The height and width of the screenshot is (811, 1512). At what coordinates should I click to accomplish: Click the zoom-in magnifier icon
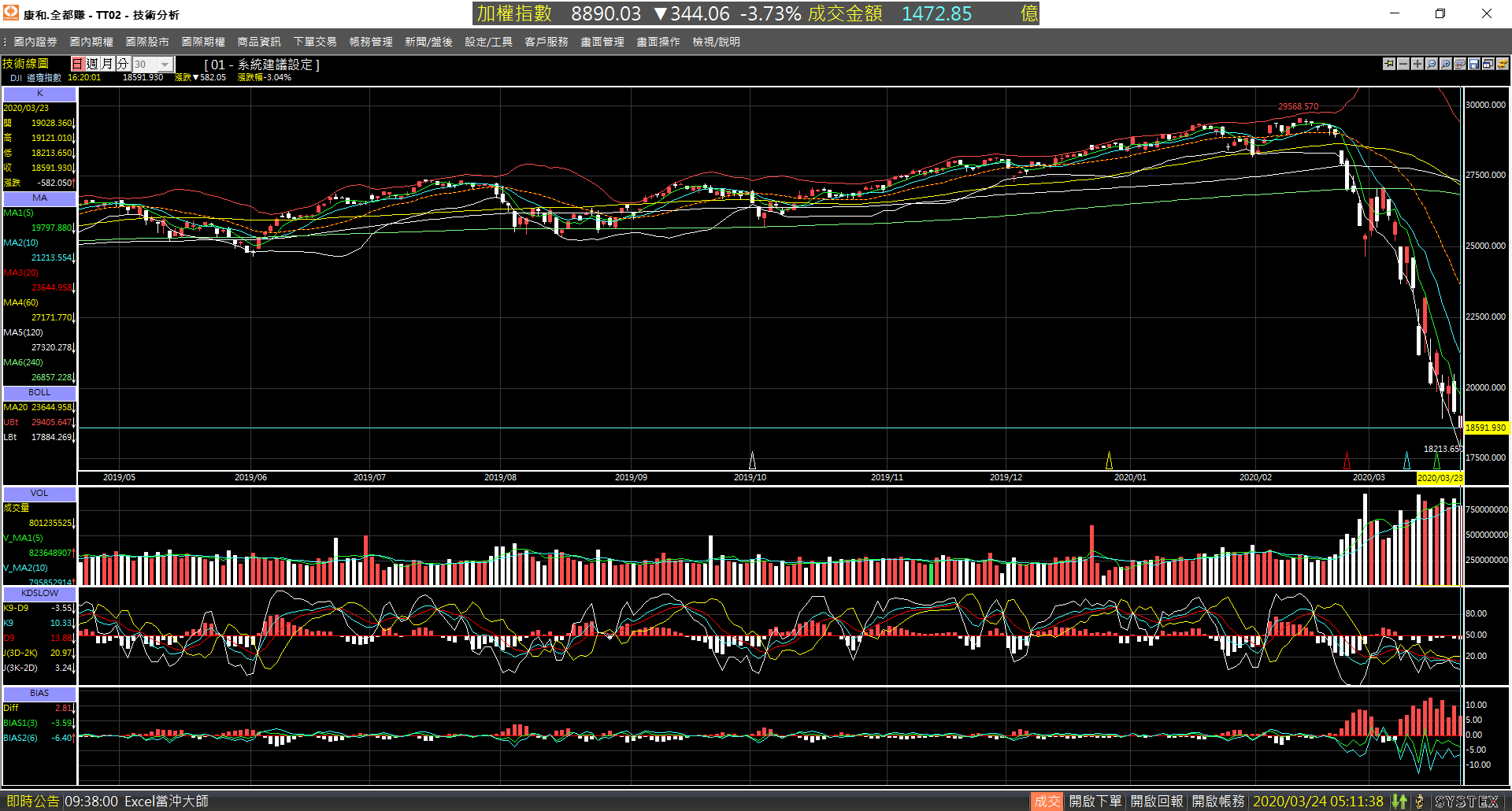coord(1446,64)
